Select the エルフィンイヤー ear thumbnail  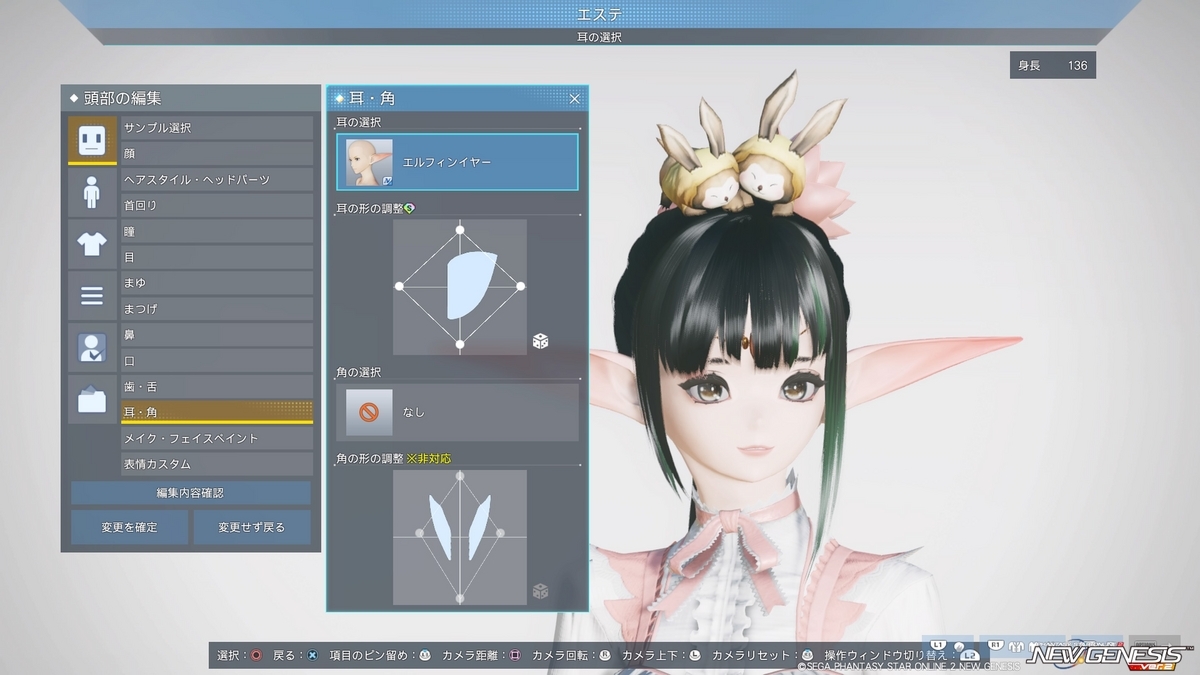pyautogui.click(x=369, y=162)
